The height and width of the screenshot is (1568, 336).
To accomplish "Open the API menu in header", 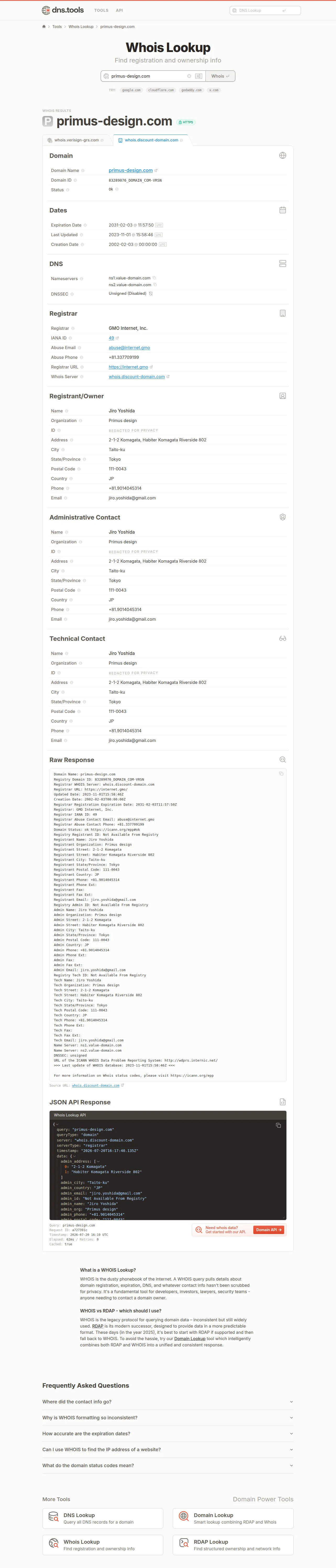I will (x=120, y=10).
